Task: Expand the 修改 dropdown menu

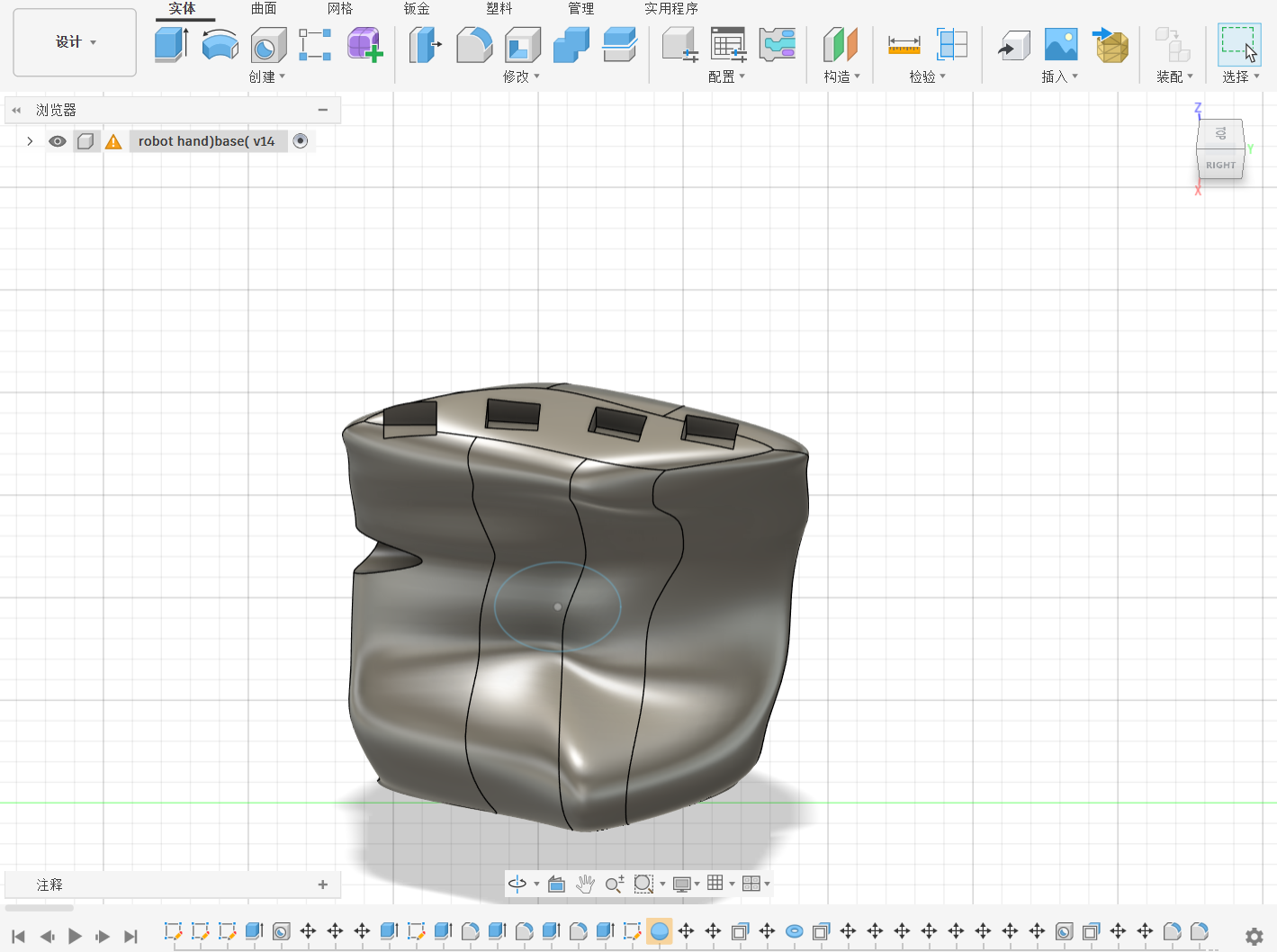Action: pyautogui.click(x=521, y=76)
